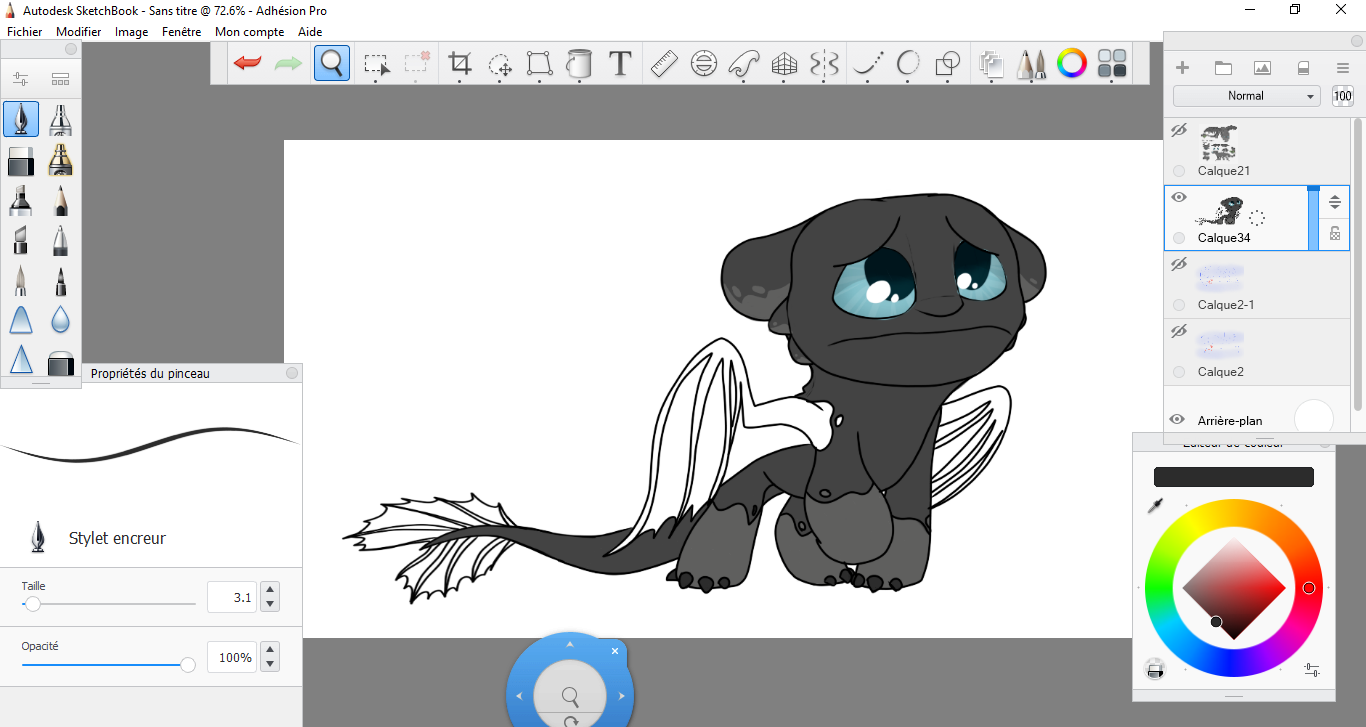Toggle the Layer Editor panel icon
Viewport: 1366px width, 727px height.
pos(991,64)
